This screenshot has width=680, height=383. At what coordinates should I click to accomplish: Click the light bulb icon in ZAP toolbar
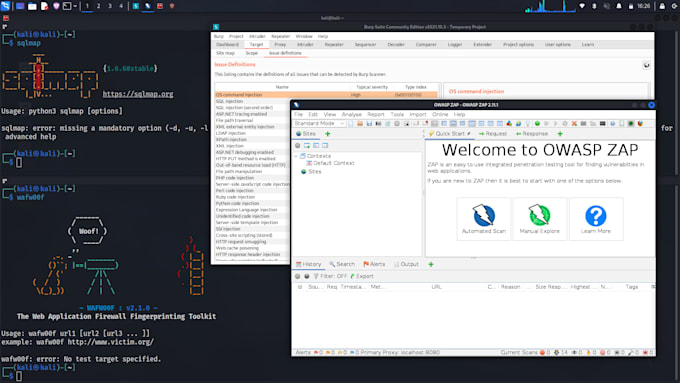click(528, 124)
